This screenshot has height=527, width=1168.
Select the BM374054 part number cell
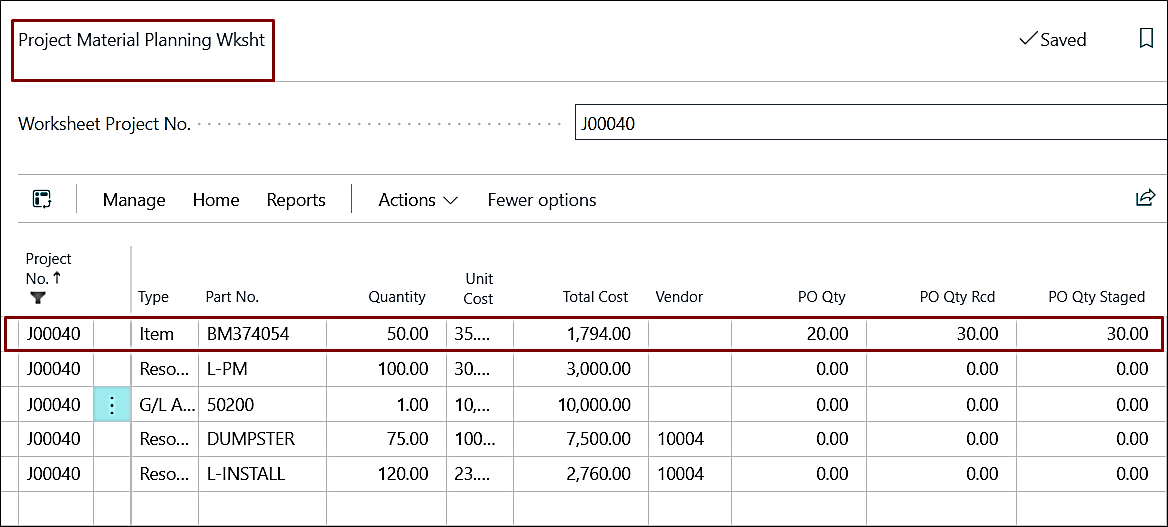coord(248,334)
